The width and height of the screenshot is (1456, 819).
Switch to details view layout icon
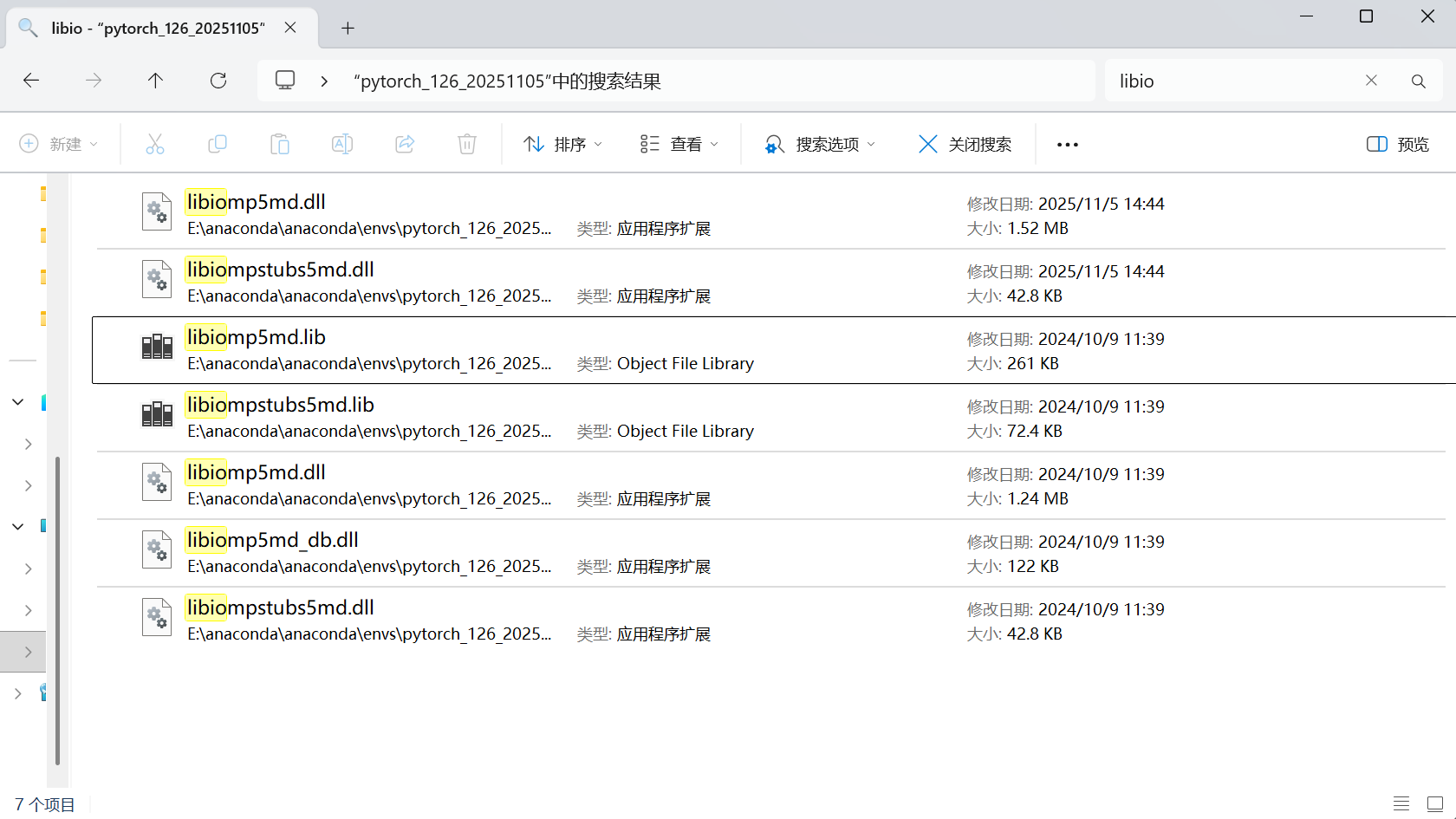coord(1401,804)
